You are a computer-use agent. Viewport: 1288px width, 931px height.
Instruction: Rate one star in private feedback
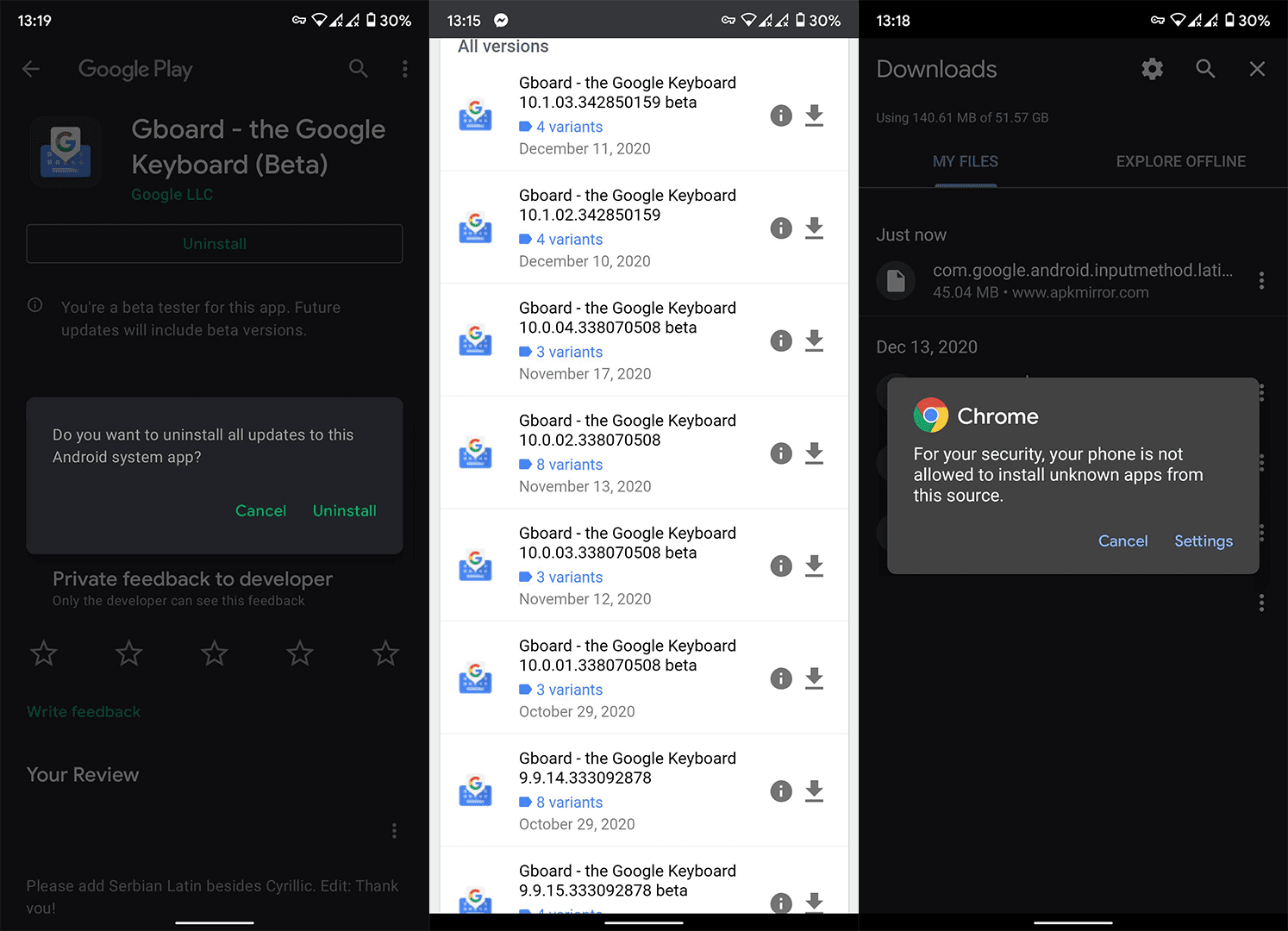pos(44,653)
